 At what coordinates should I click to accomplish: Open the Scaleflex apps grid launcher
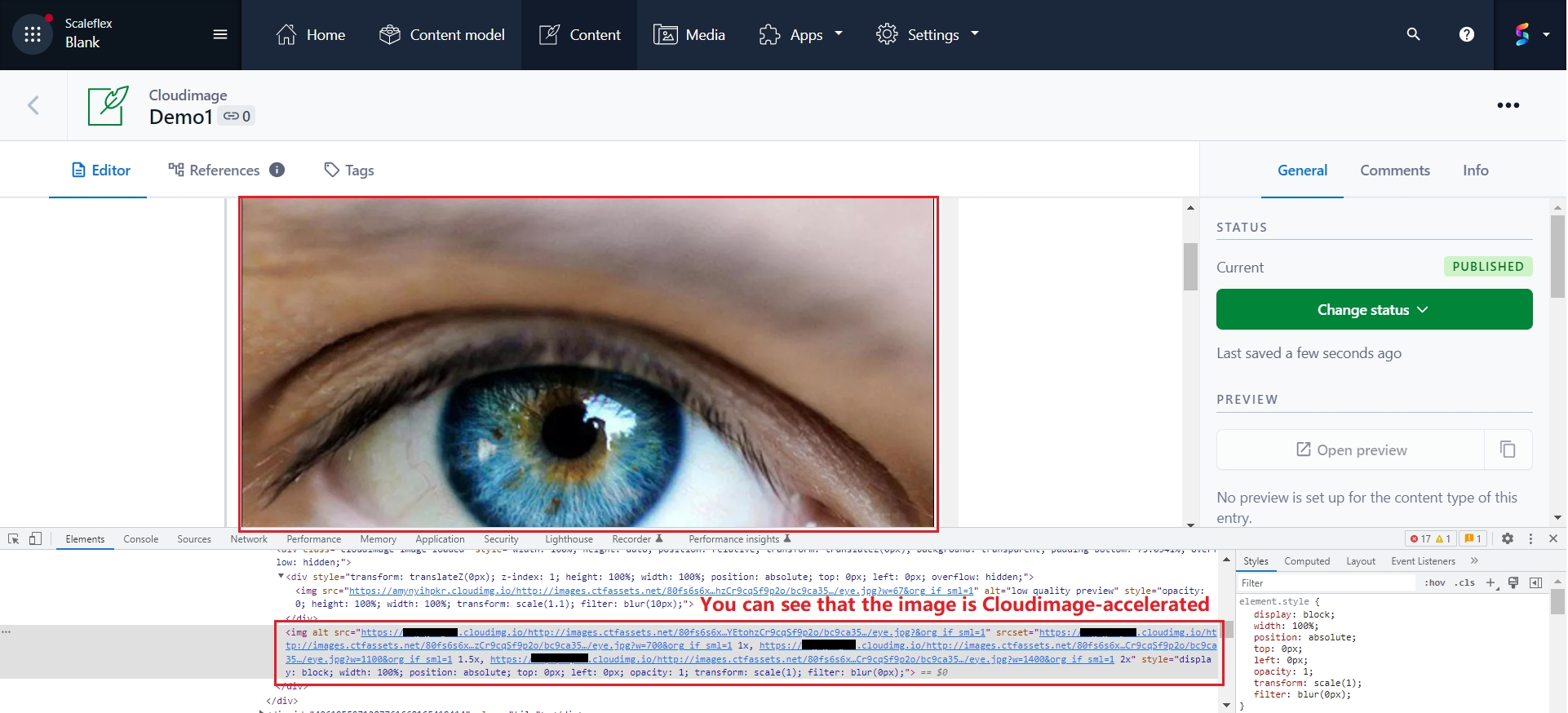click(x=33, y=34)
